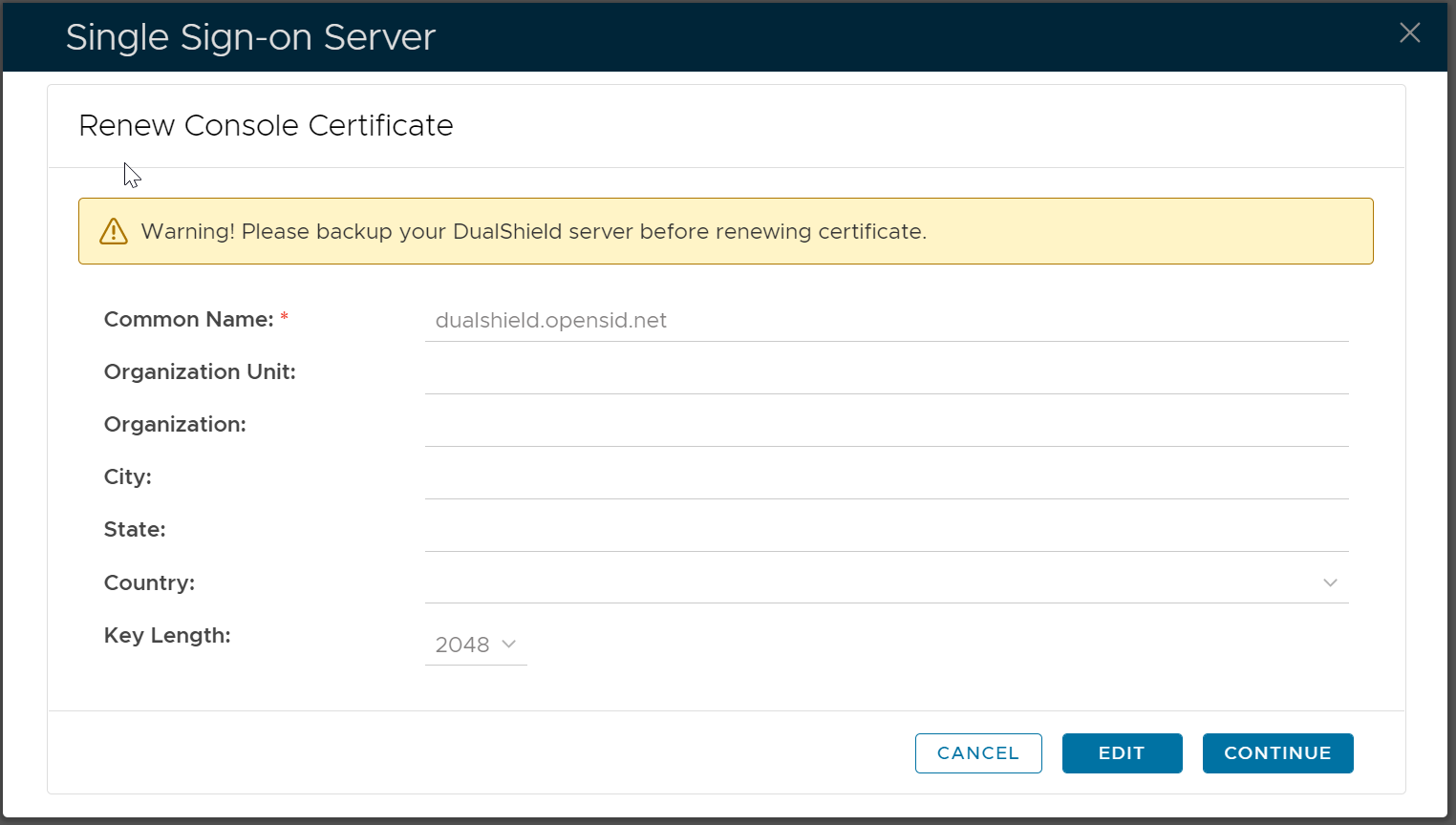Click the Renew Console Certificate heading
This screenshot has height=825, width=1456.
[x=266, y=126]
